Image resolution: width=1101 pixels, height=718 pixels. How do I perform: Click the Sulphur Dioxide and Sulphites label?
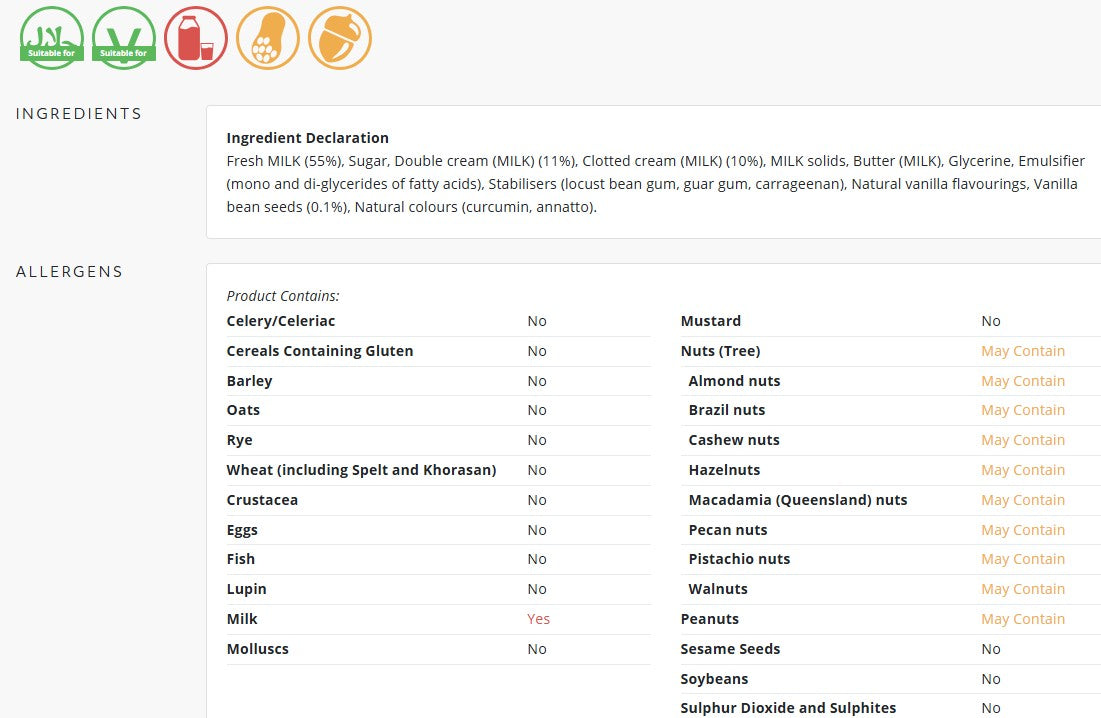pyautogui.click(x=788, y=707)
